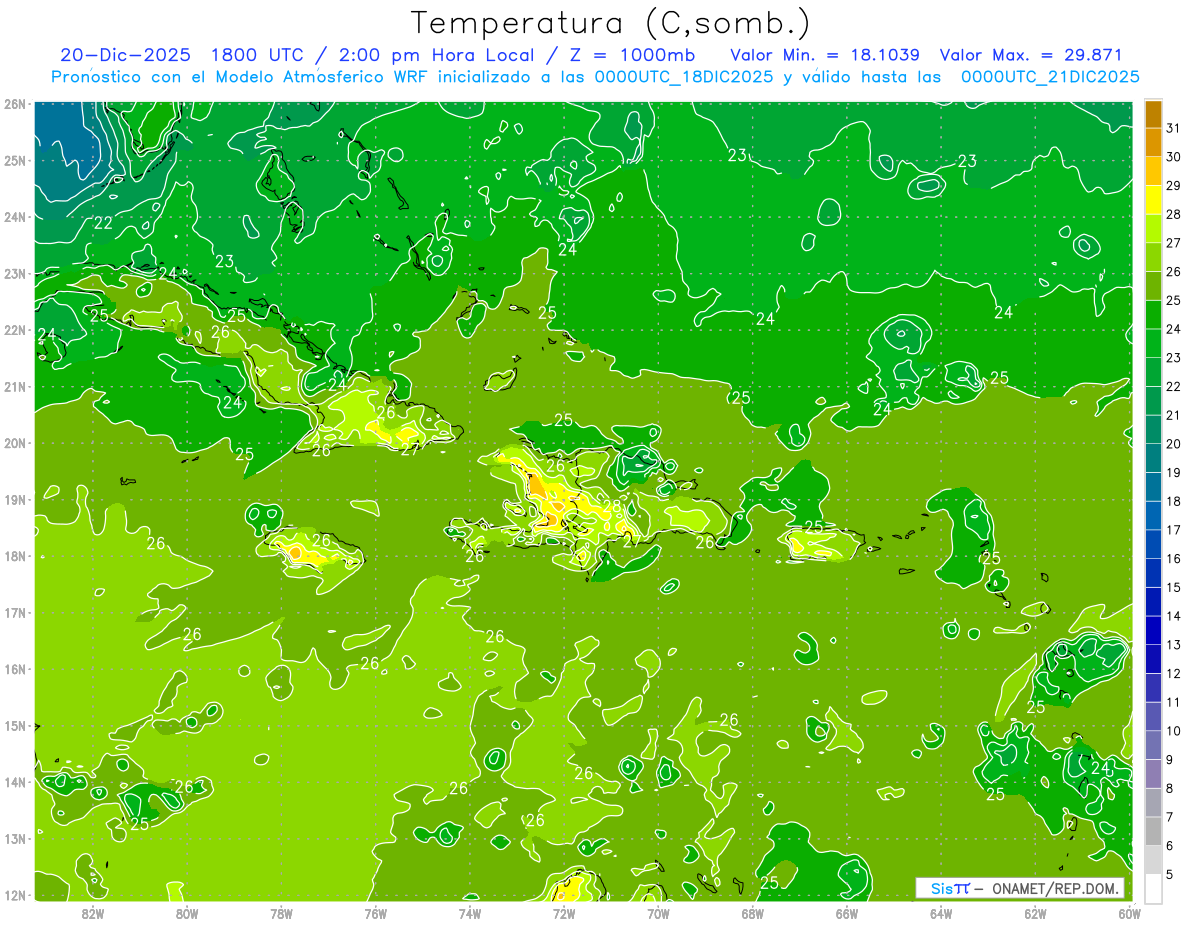
Task: Click the colorbar label '20'
Action: 1174,444
